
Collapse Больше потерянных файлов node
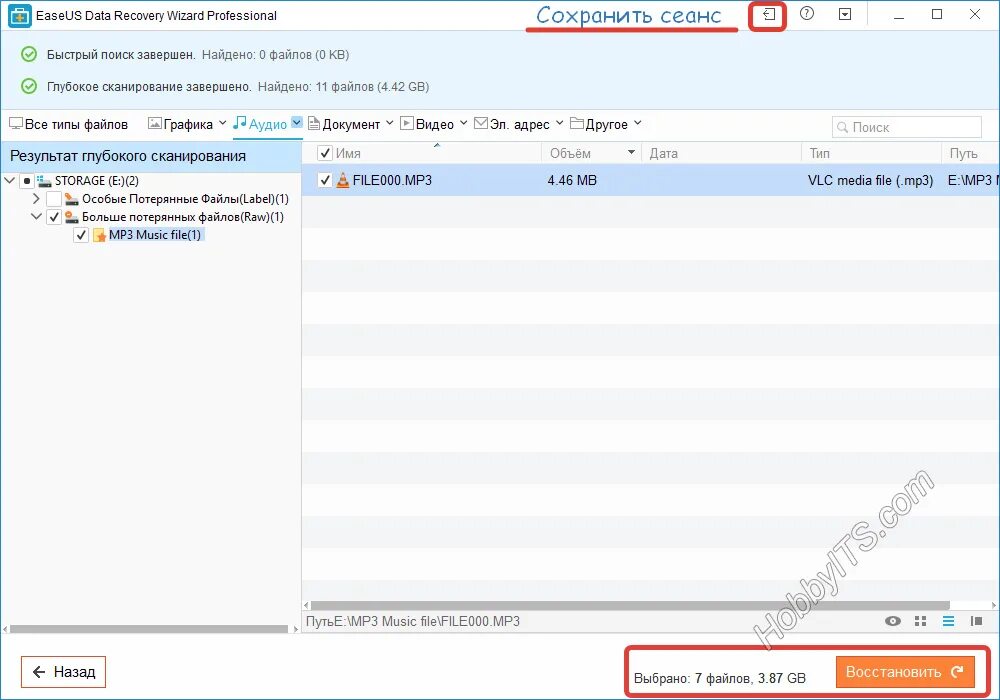click(36, 217)
